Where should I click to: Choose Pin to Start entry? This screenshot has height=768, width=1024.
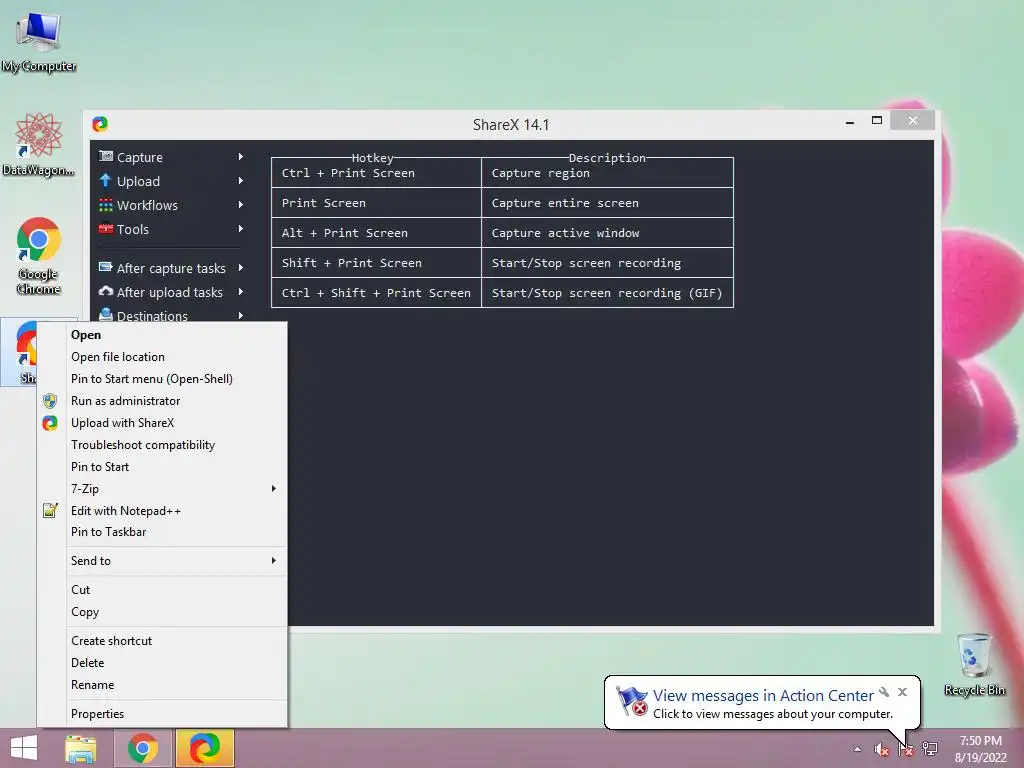(162, 466)
